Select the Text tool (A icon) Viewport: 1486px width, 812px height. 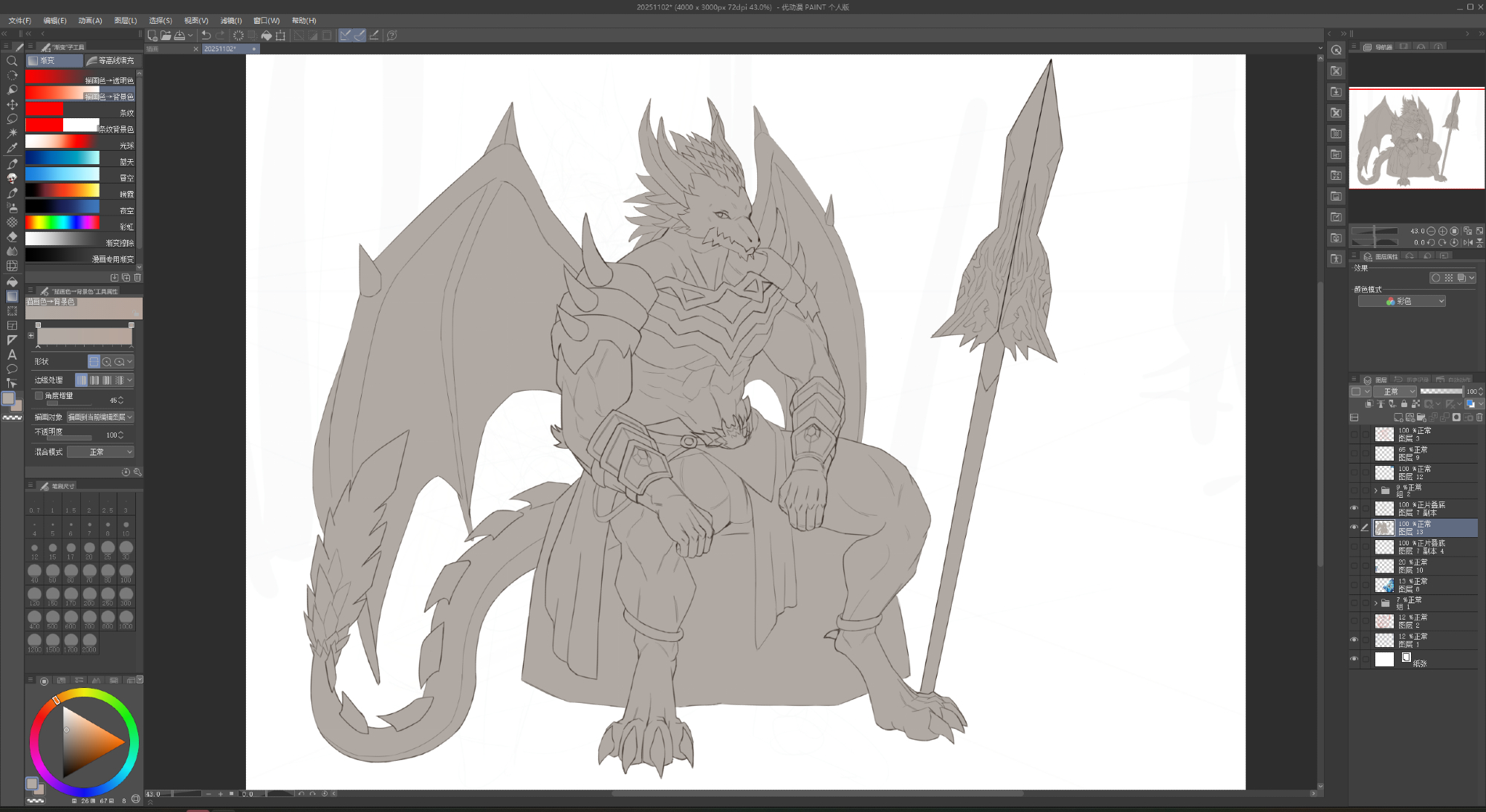click(x=12, y=354)
